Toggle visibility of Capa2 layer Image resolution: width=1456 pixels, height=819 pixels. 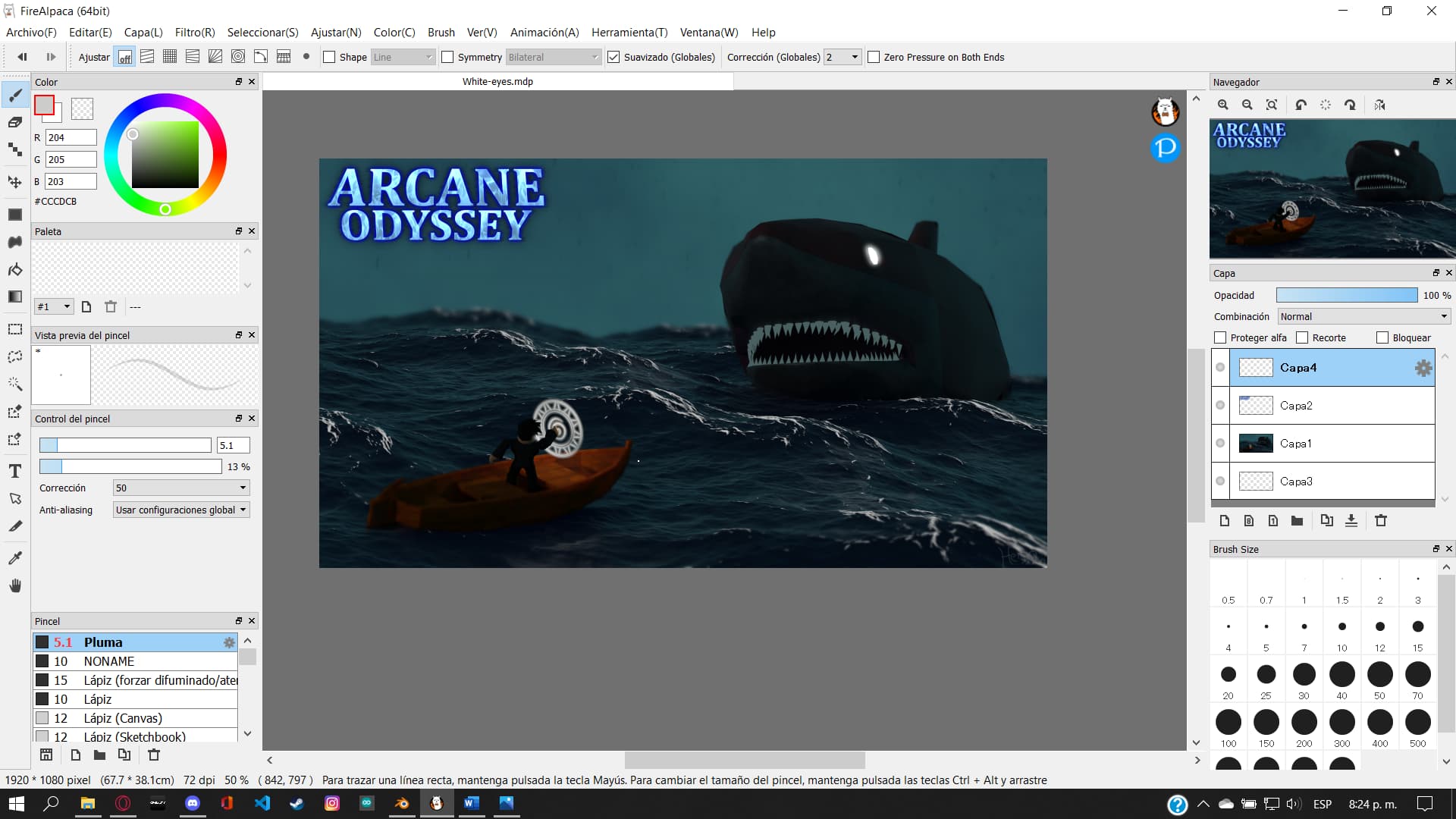tap(1220, 406)
